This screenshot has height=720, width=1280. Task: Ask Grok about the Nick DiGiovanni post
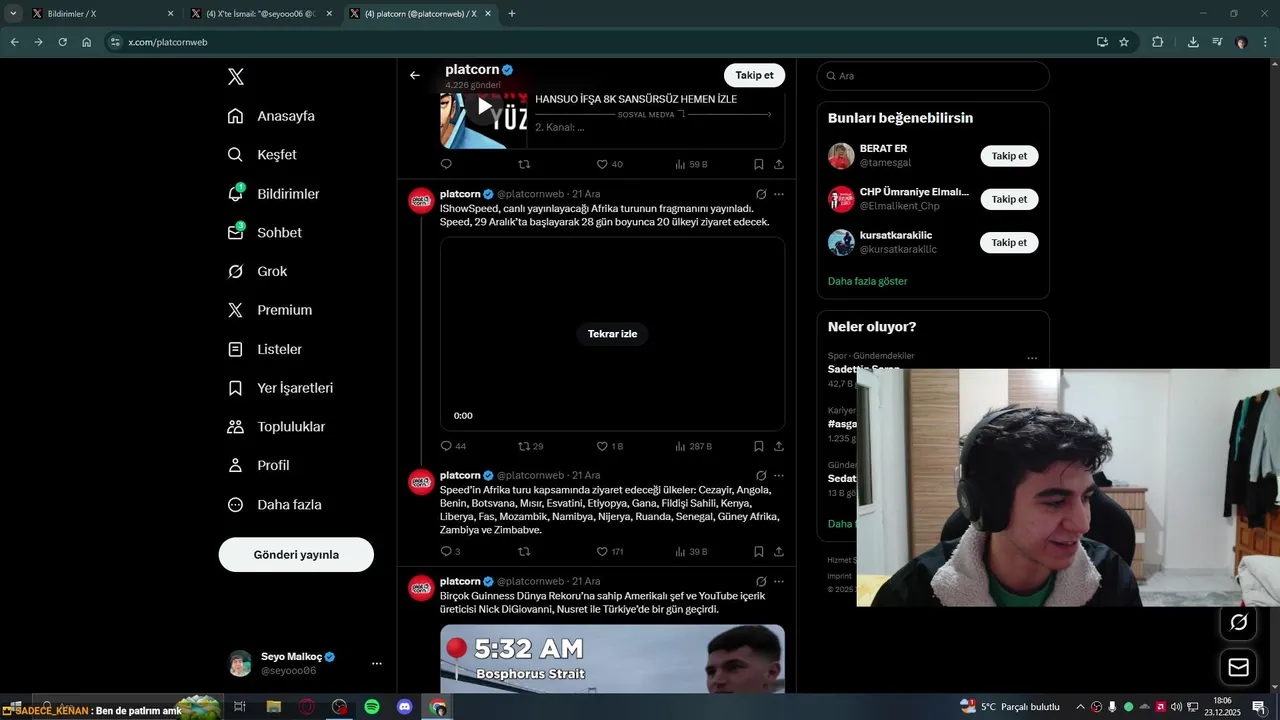tap(761, 581)
